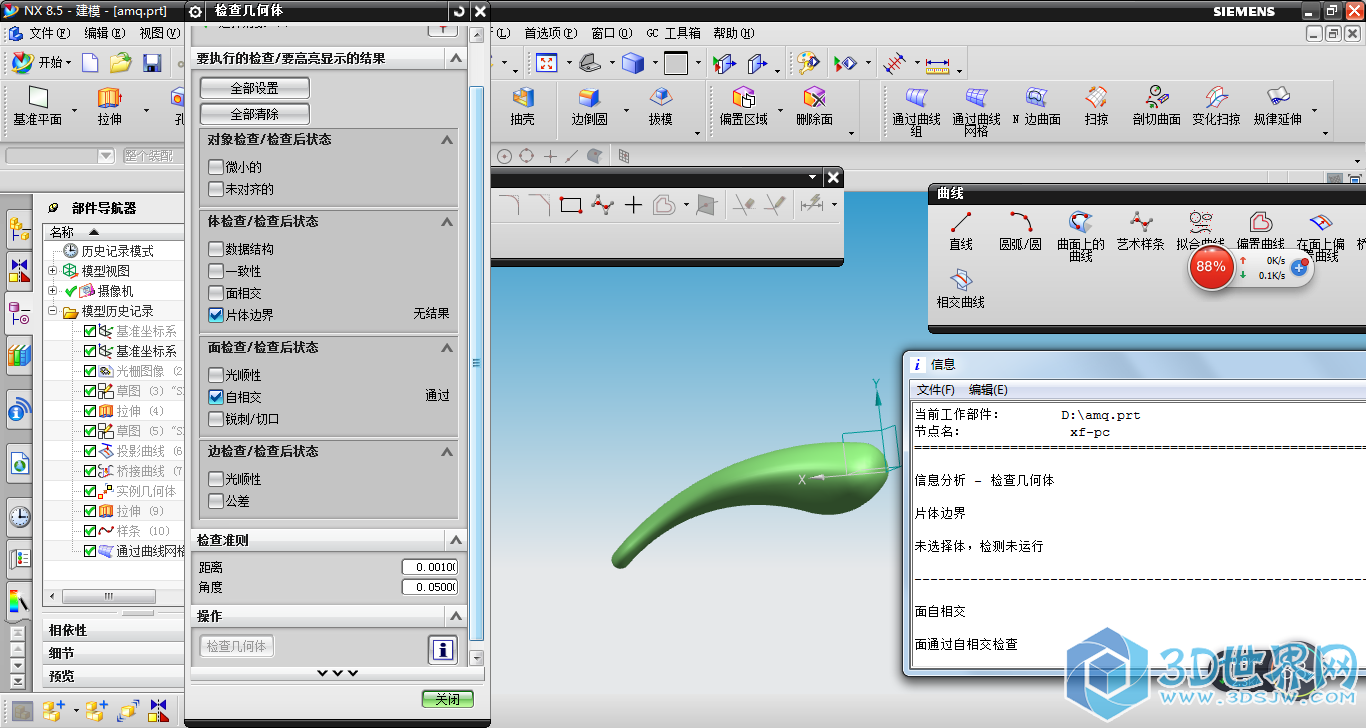Open the 帮助(H) menu
1366x728 pixels.
click(x=733, y=33)
